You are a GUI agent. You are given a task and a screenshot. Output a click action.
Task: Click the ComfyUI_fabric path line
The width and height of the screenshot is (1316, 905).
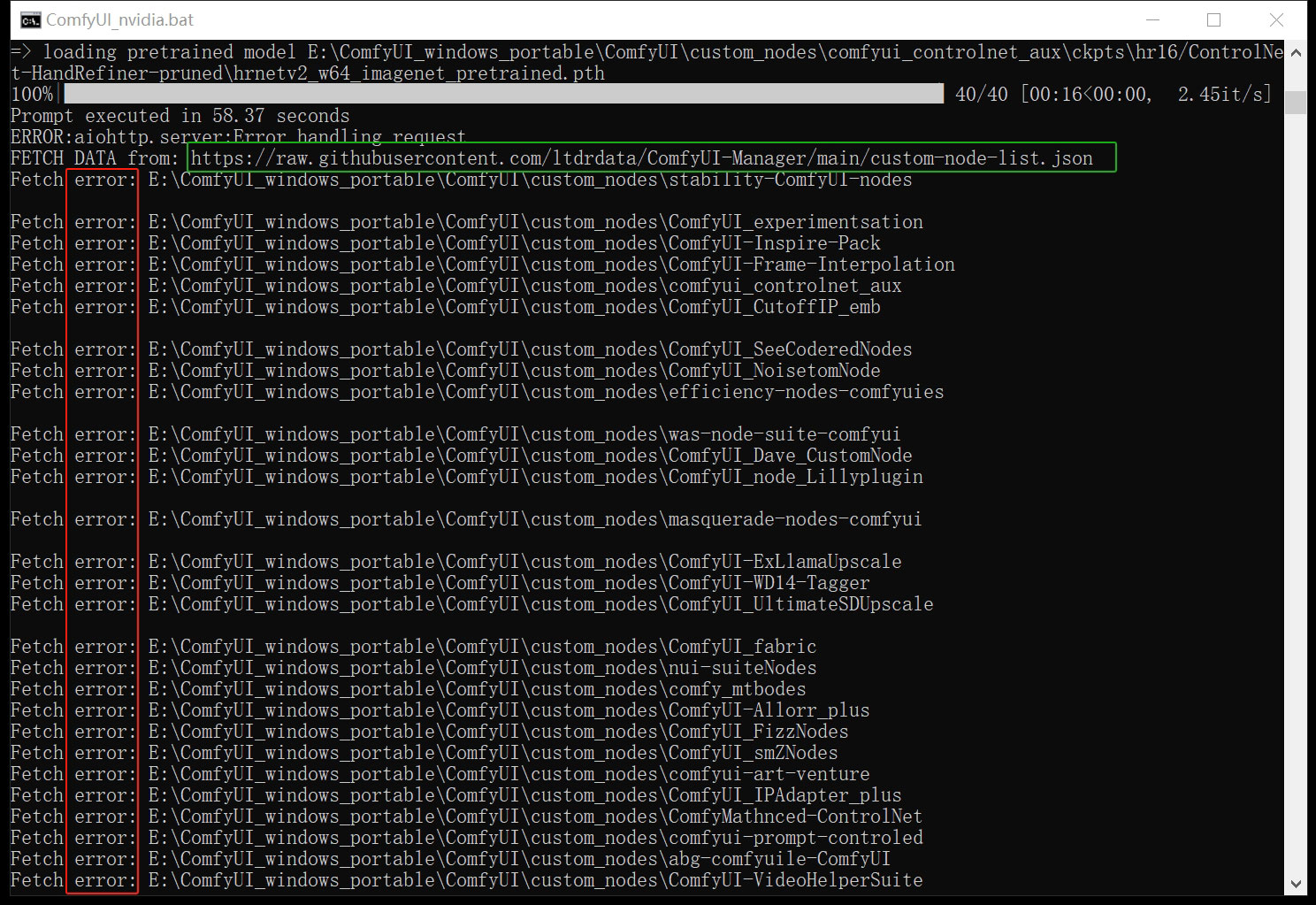[x=413, y=647]
